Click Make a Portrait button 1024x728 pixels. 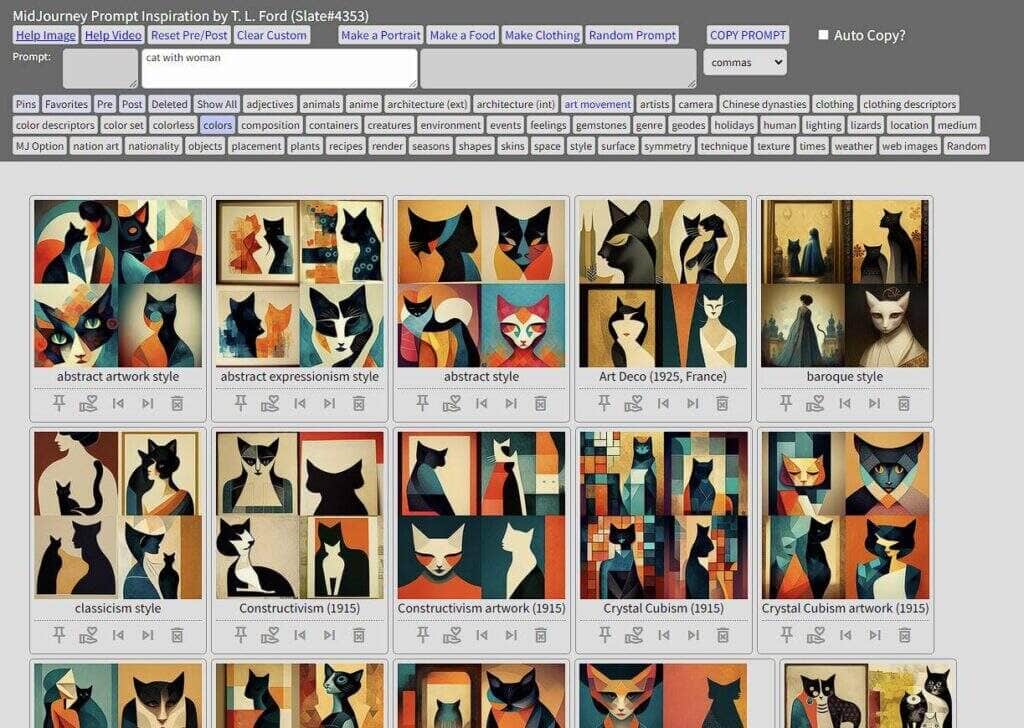(x=381, y=35)
